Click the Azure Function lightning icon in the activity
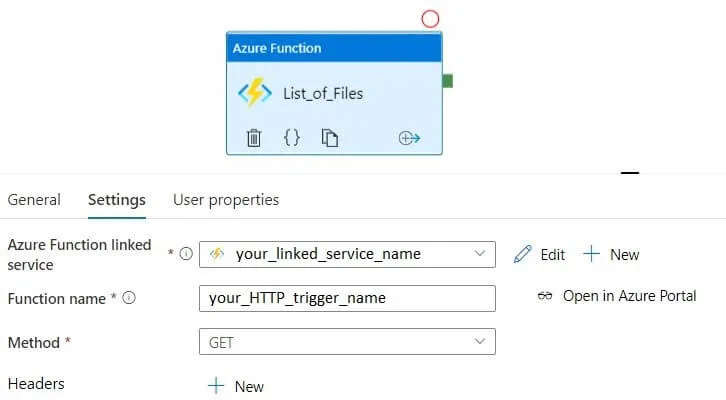 [x=255, y=94]
